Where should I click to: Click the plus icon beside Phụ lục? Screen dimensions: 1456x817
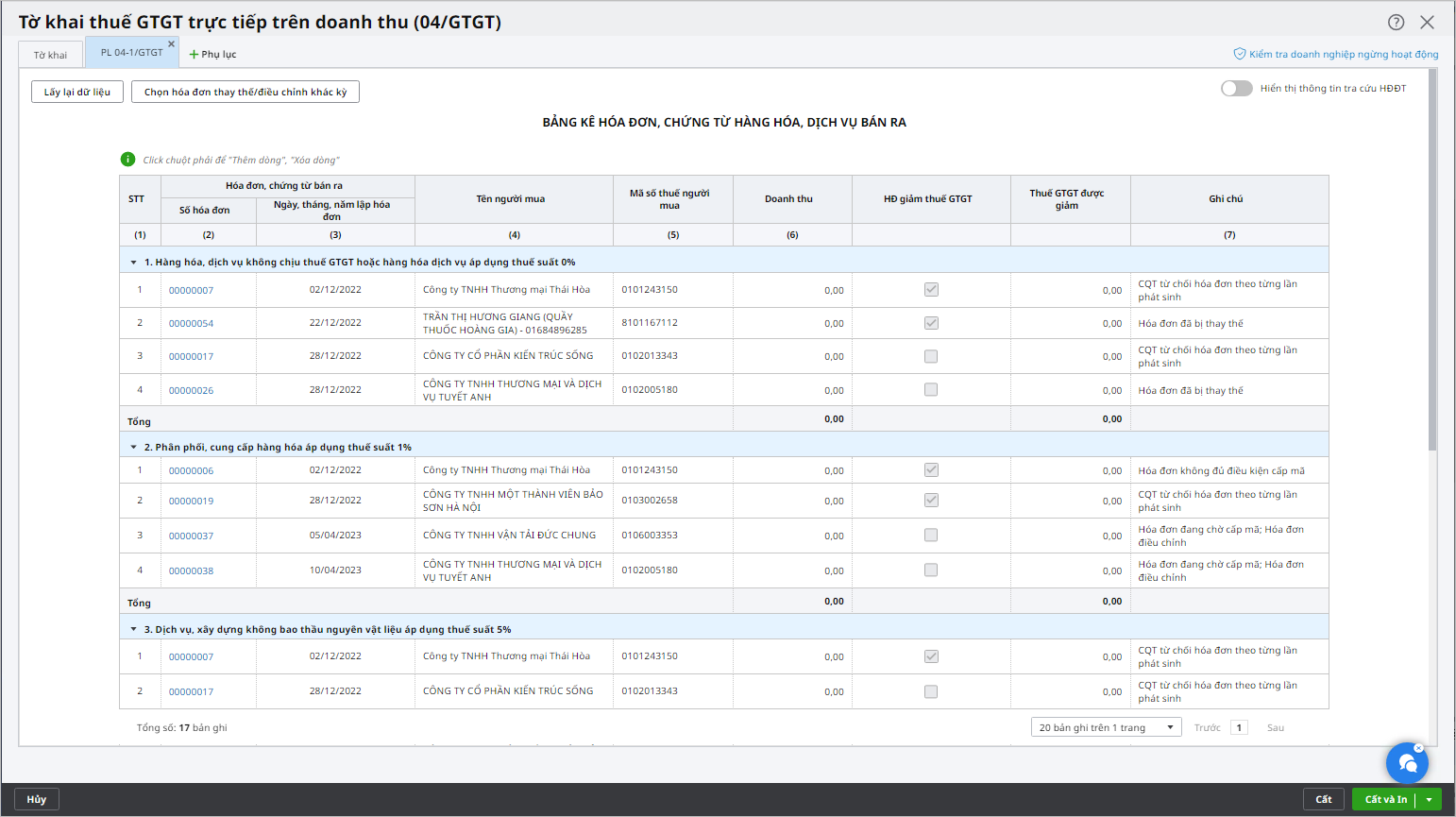pyautogui.click(x=194, y=55)
